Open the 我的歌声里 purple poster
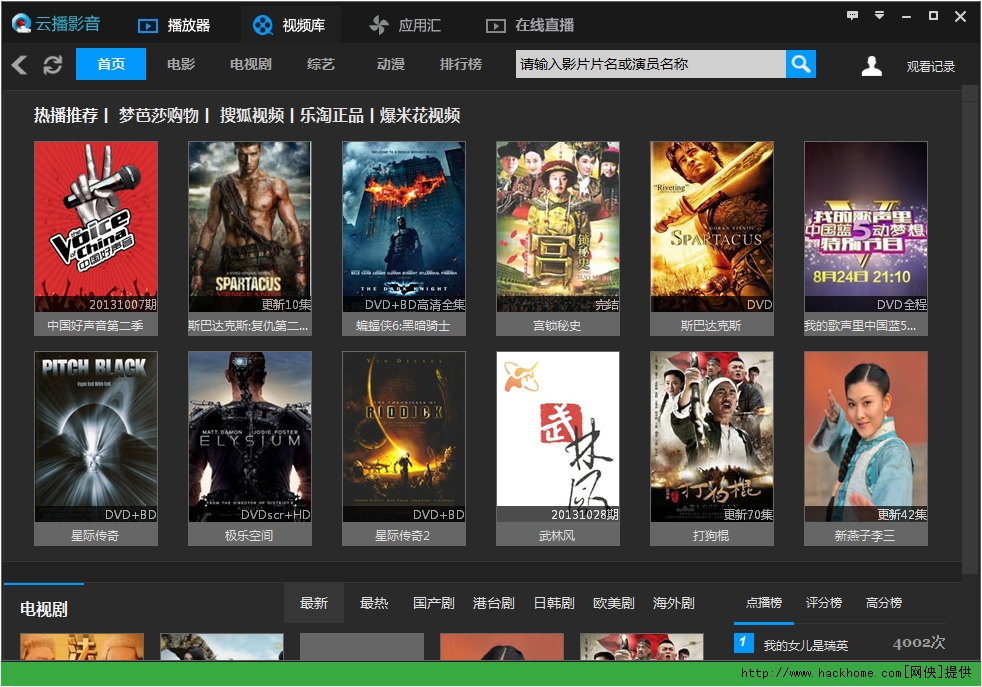982x687 pixels. [x=866, y=226]
